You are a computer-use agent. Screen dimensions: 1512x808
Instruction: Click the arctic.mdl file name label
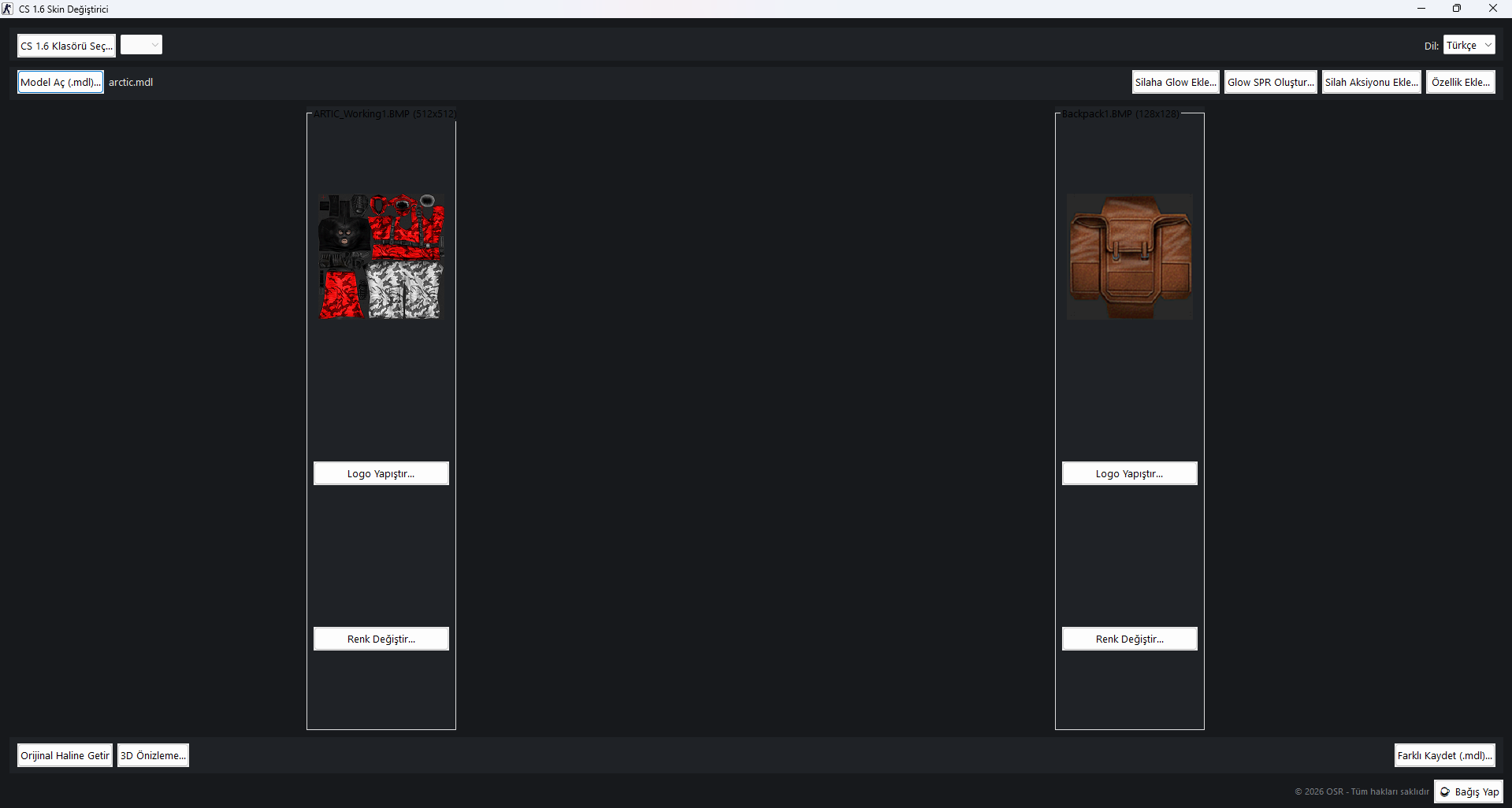tap(131, 82)
